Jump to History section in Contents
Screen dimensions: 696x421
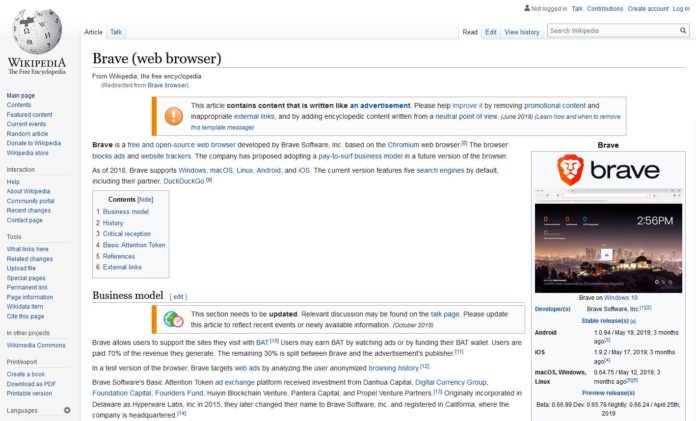click(x=113, y=223)
